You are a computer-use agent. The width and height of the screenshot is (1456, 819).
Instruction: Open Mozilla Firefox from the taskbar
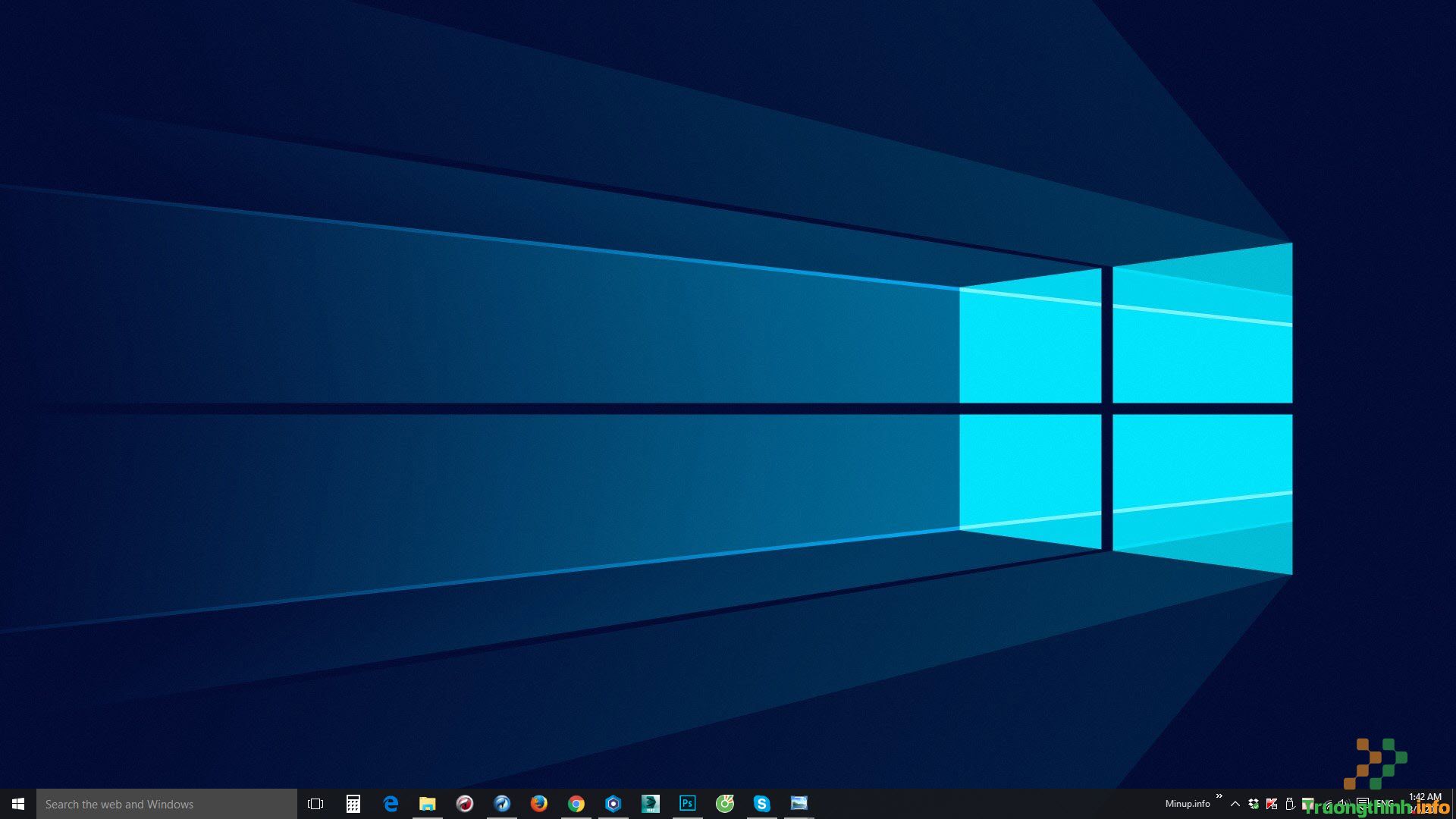(539, 804)
